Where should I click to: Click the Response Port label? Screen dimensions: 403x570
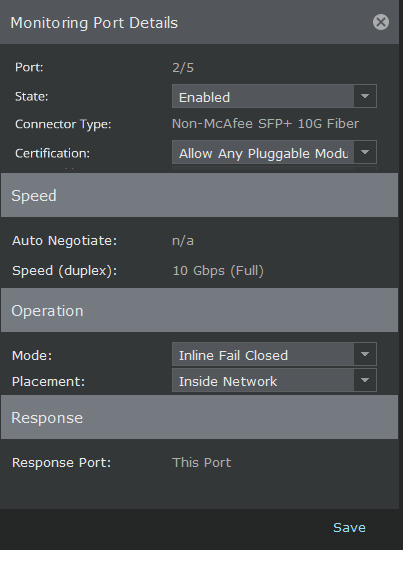tap(61, 463)
